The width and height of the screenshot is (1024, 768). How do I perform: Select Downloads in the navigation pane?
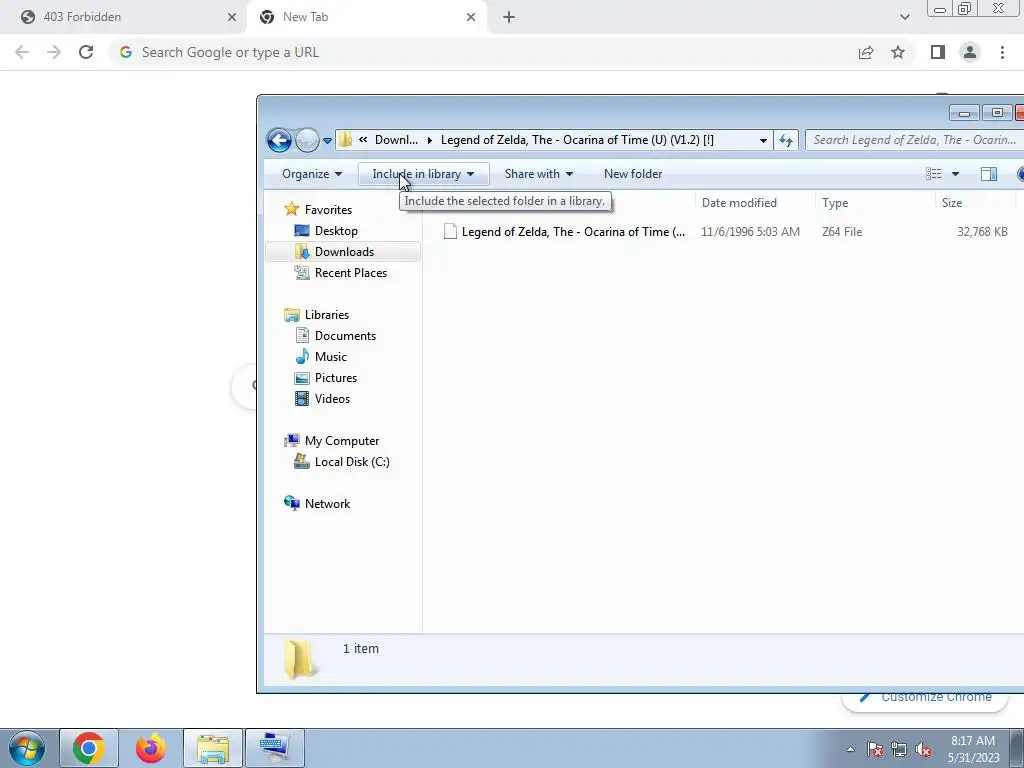click(344, 251)
